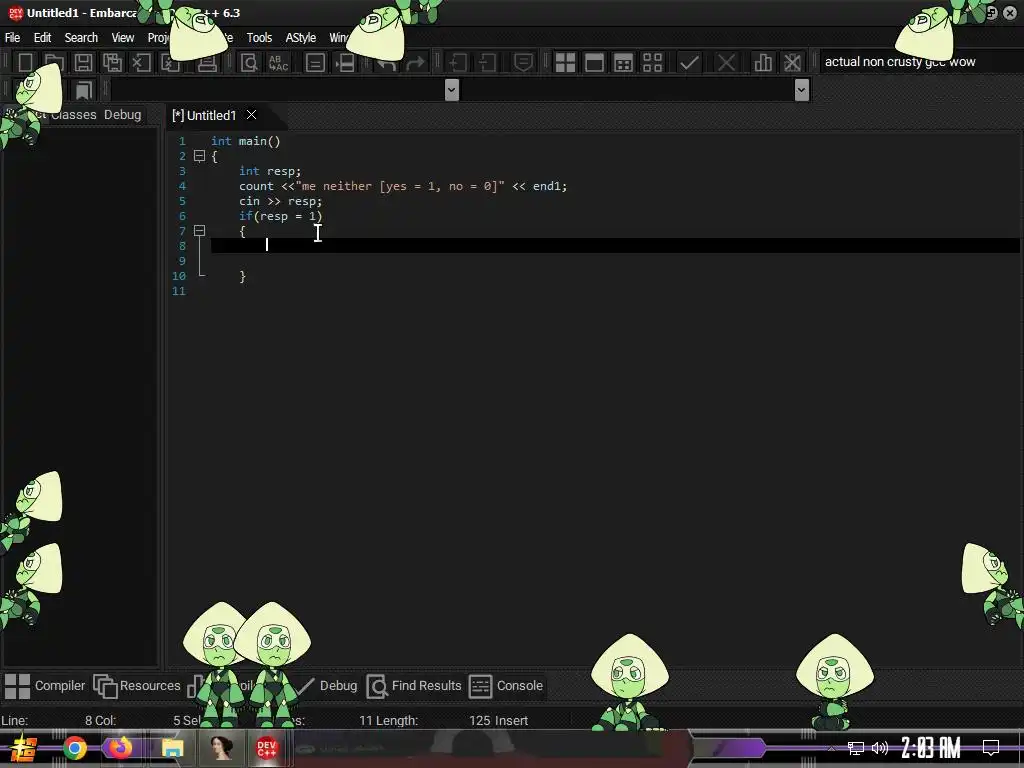Screen dimensions: 1024x768
Task: Click the highlighted current line 8 in the editor
Action: tap(615, 246)
